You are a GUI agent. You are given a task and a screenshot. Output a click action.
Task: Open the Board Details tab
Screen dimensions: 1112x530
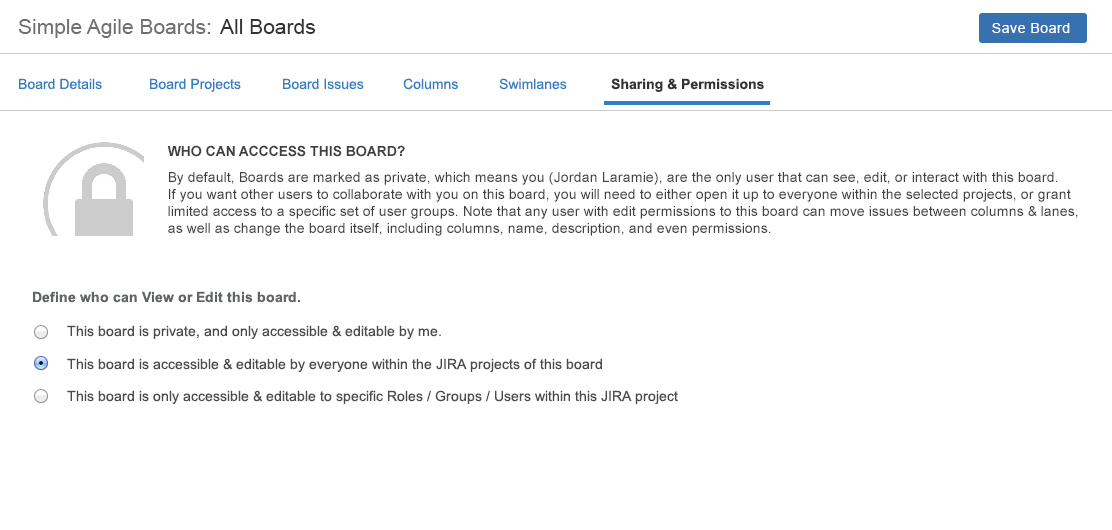60,84
